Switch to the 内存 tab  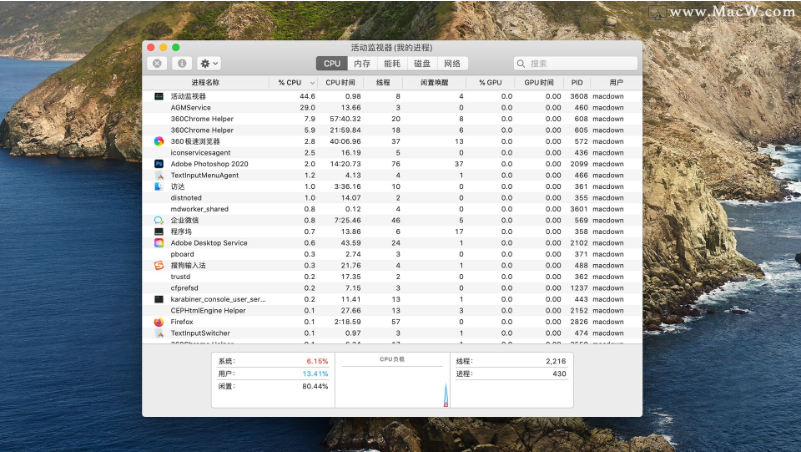pyautogui.click(x=362, y=63)
